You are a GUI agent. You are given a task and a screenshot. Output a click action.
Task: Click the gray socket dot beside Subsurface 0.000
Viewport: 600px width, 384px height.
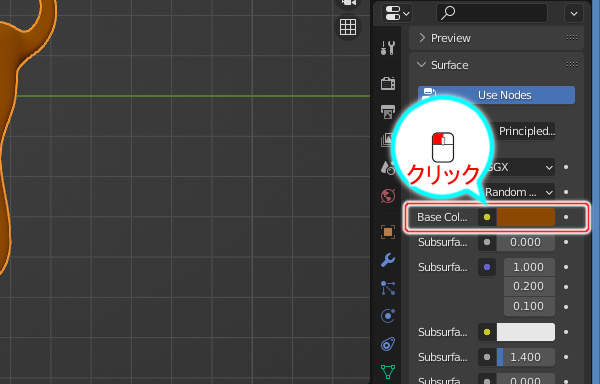coord(487,242)
